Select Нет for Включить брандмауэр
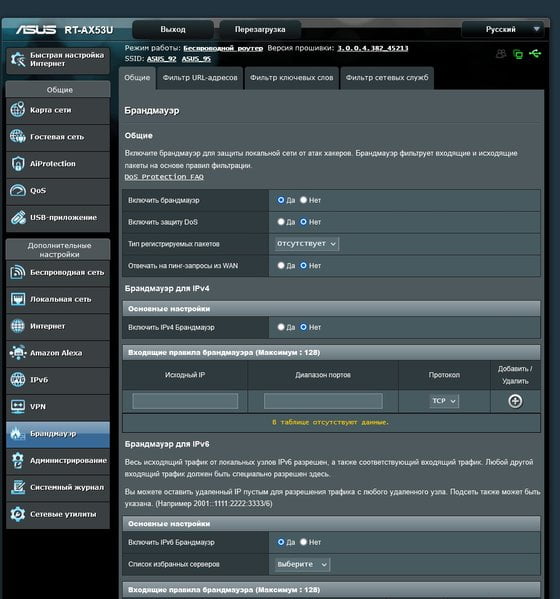 point(303,200)
